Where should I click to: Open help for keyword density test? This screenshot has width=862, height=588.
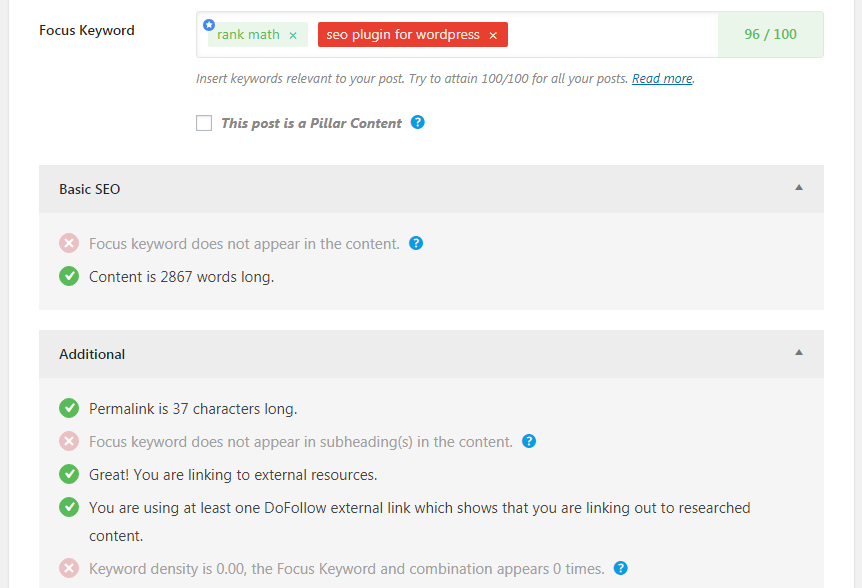(x=621, y=569)
